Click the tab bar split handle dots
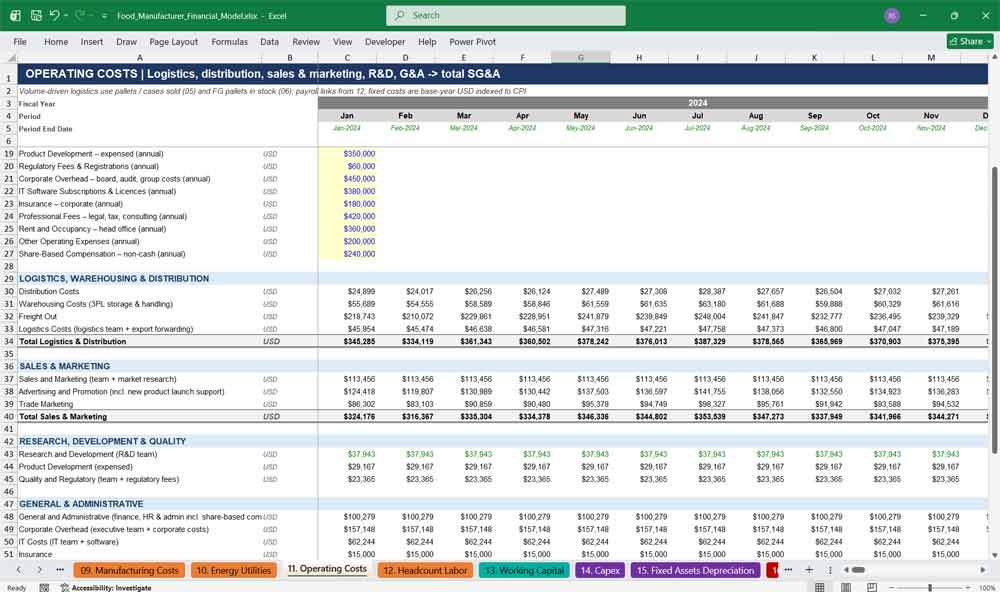The image size is (1000, 592). click(830, 570)
